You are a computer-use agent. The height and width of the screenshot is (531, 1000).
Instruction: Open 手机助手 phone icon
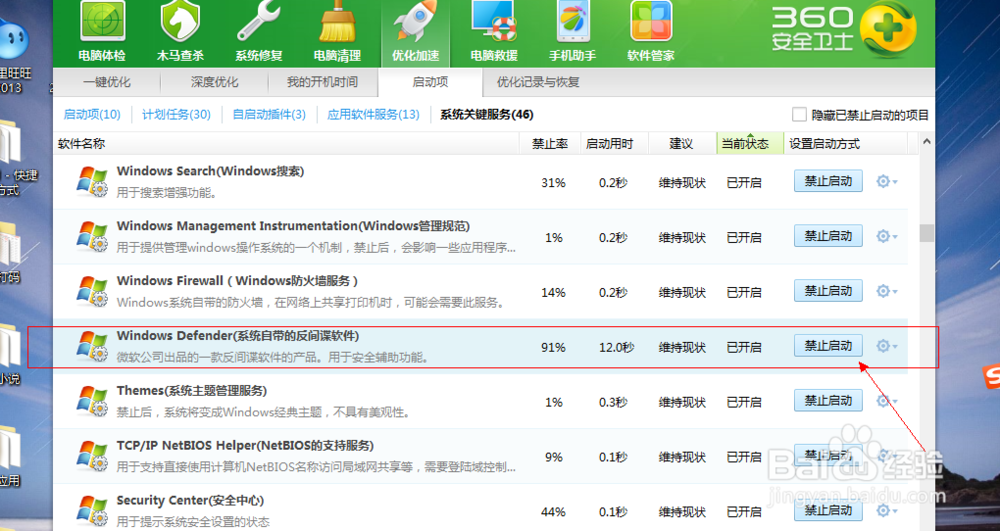pyautogui.click(x=573, y=22)
